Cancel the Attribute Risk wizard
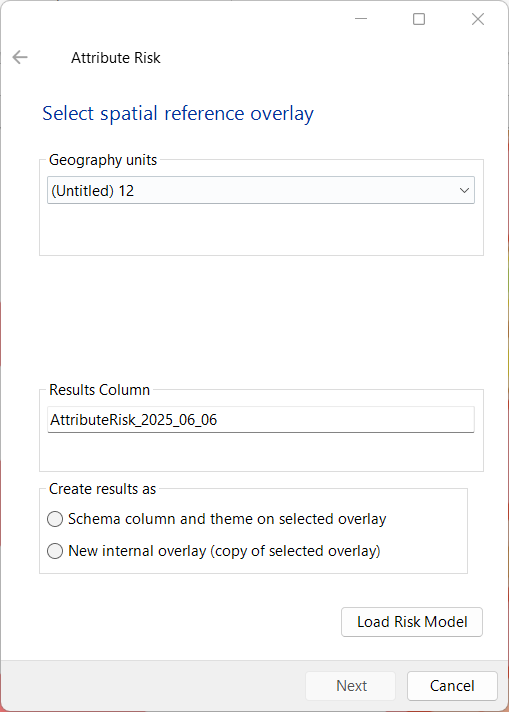 pyautogui.click(x=452, y=686)
